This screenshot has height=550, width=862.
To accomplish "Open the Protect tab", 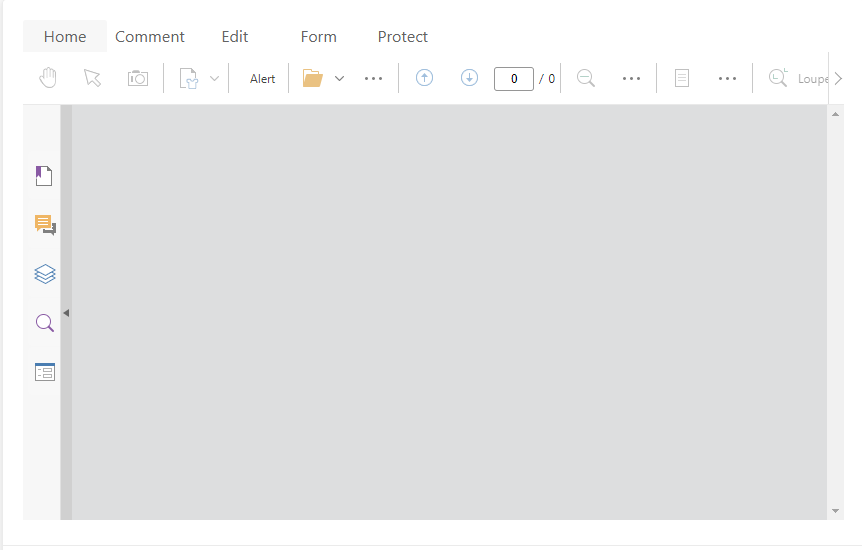I will point(403,37).
